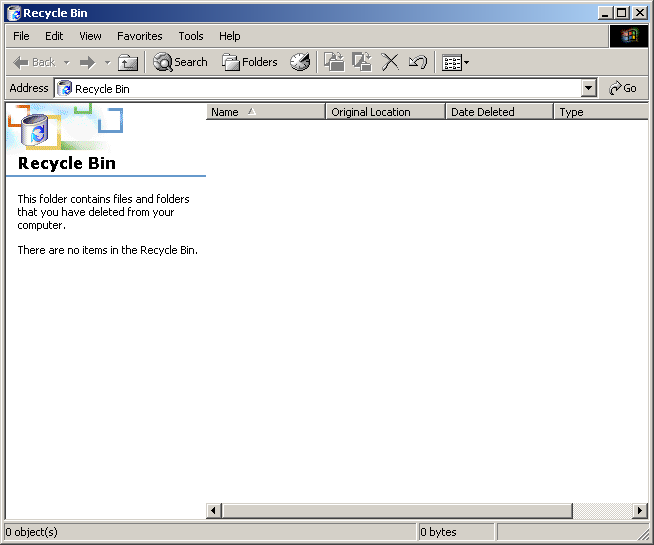Click the Forward arrow button

pos(87,62)
